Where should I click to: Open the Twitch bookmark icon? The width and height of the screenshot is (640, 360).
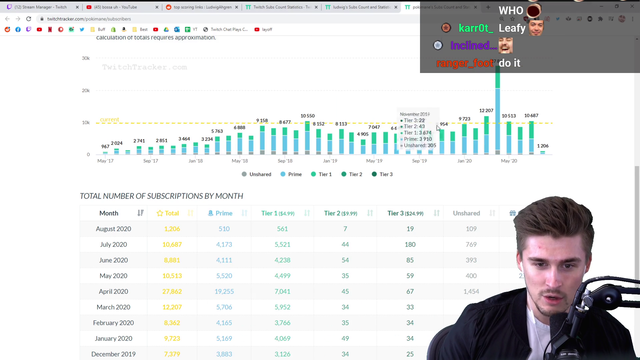pos(29,29)
